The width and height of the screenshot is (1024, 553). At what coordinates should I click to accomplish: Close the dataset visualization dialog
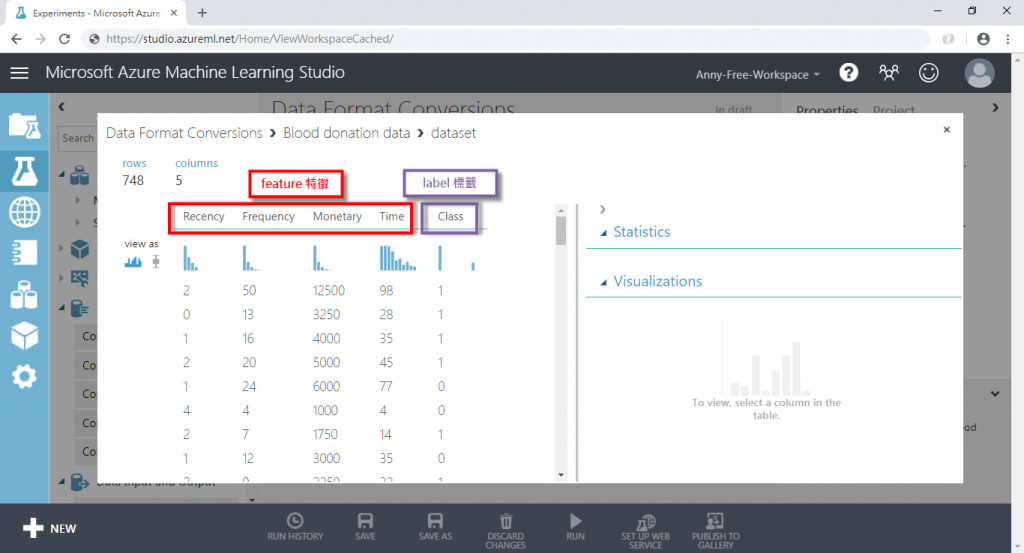click(946, 129)
